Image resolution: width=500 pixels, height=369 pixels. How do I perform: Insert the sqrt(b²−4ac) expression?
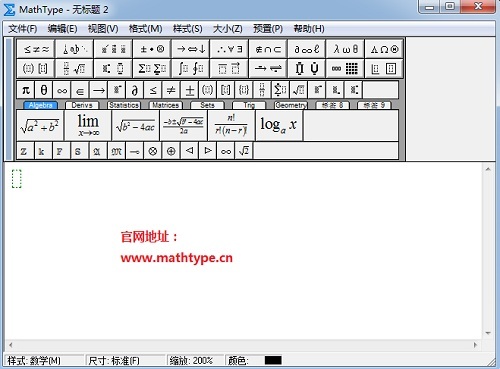(136, 125)
